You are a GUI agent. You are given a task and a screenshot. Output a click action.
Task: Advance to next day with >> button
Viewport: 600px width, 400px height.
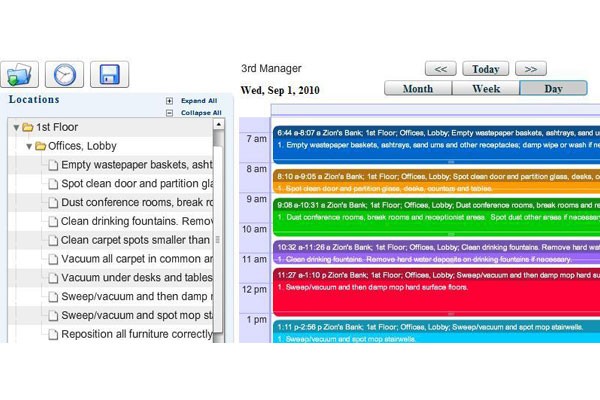531,69
